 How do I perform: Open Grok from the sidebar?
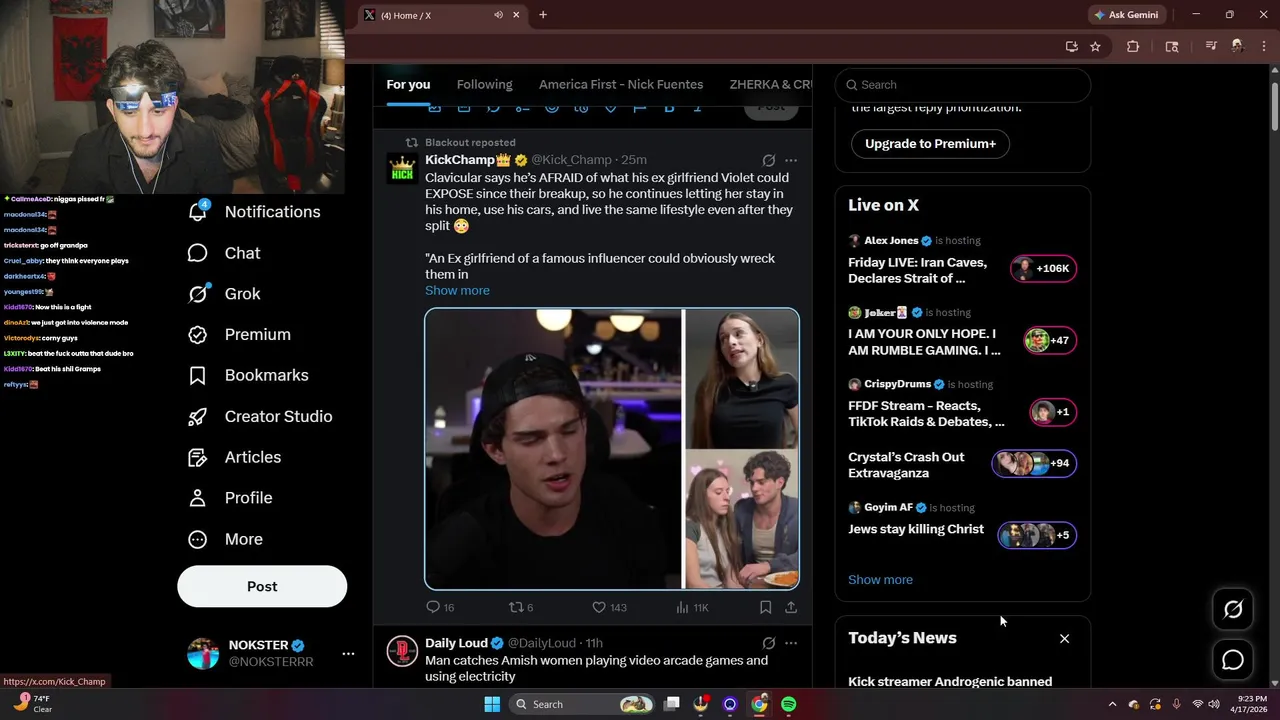(x=224, y=294)
